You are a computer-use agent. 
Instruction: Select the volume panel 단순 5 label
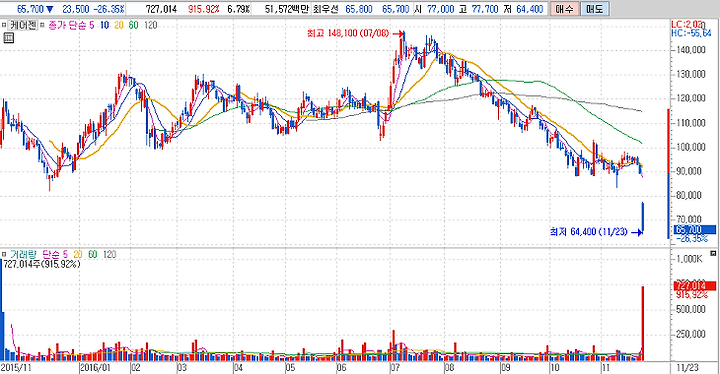point(55,254)
